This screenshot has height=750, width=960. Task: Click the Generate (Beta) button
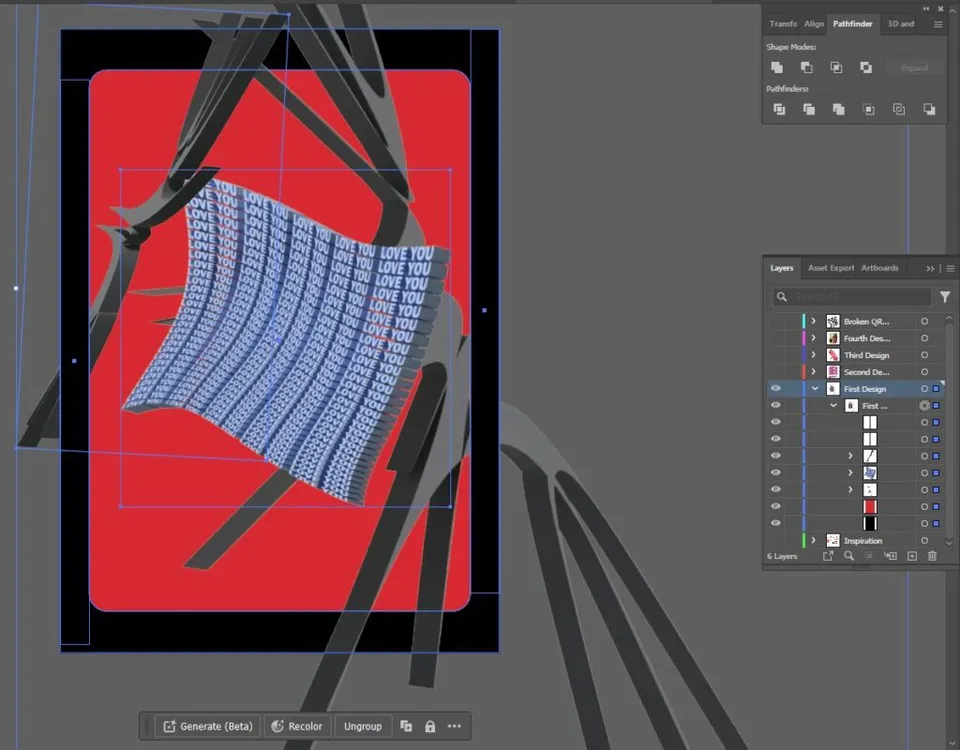click(x=208, y=726)
